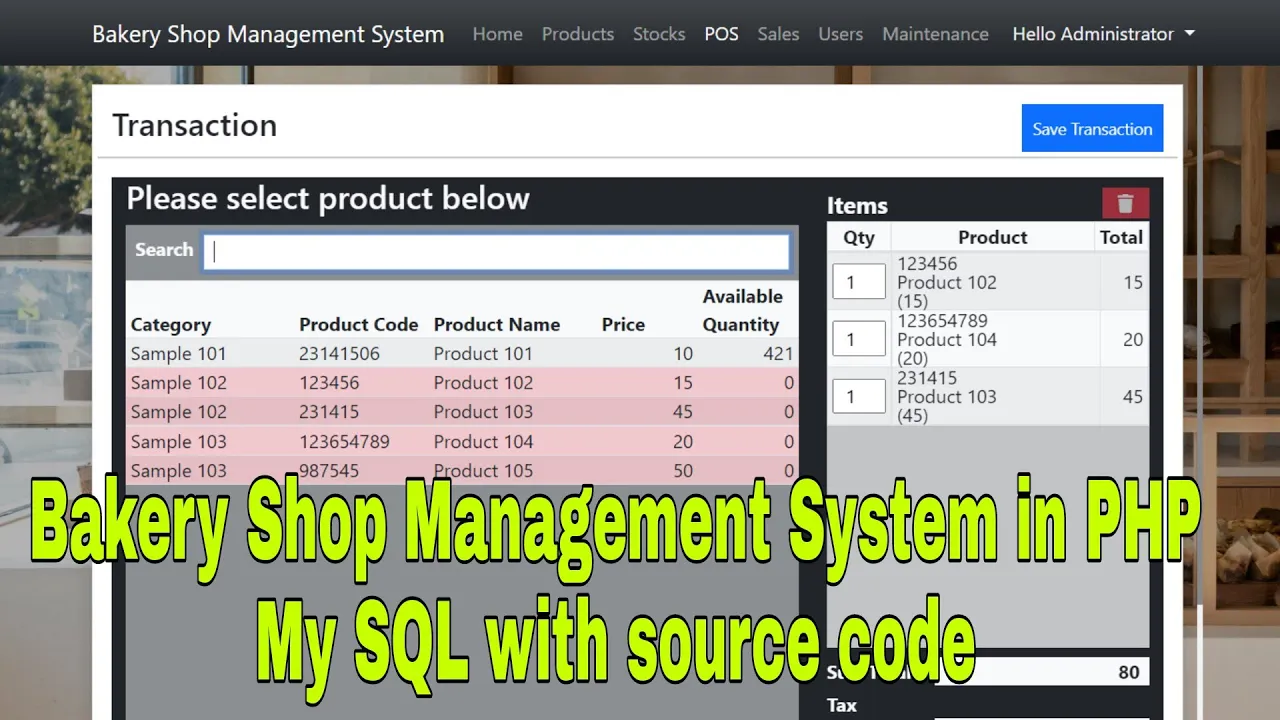This screenshot has width=1280, height=720.
Task: Click the Available Quantity column header
Action: pyautogui.click(x=741, y=310)
